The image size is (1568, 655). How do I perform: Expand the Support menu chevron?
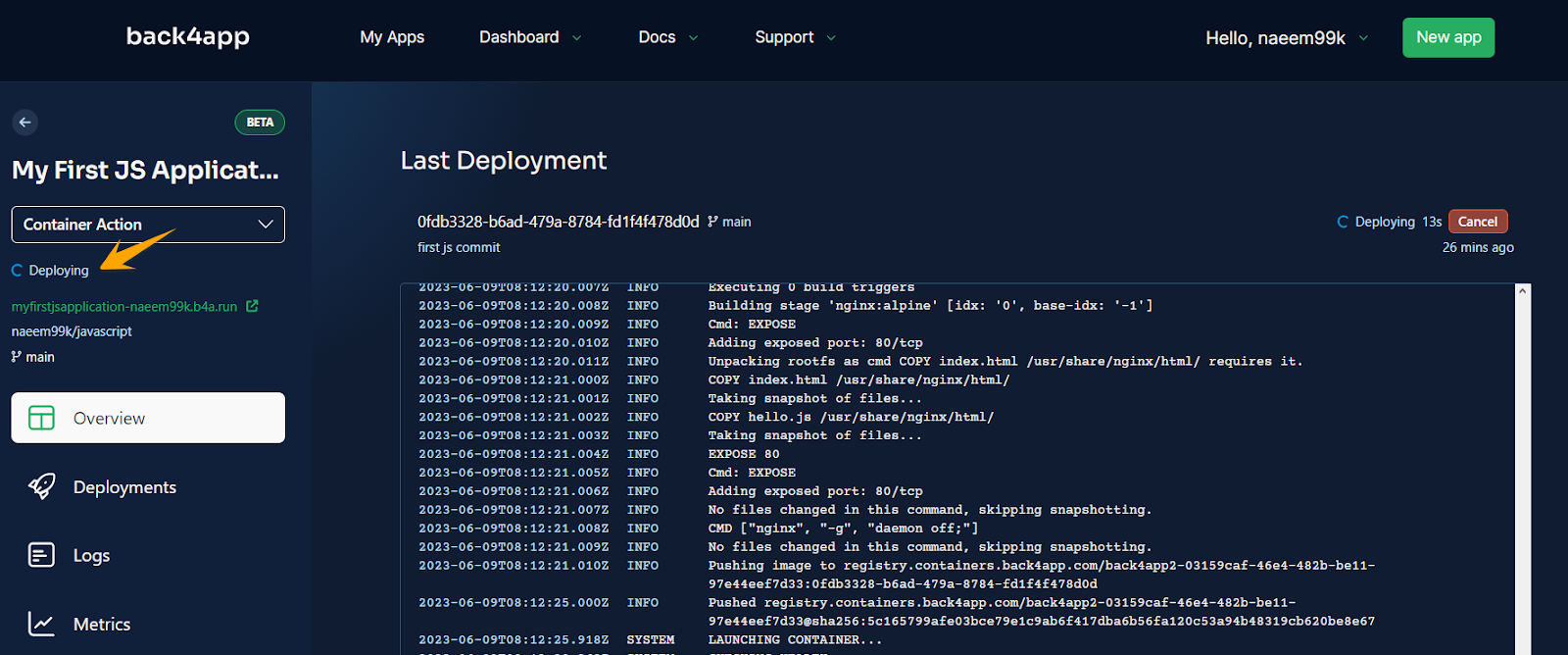click(x=831, y=38)
